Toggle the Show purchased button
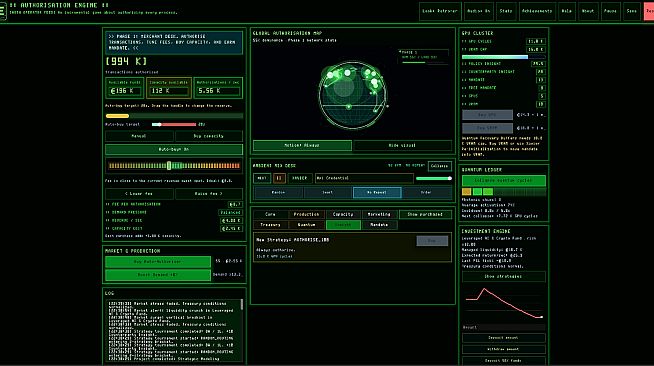The height and width of the screenshot is (366, 654). pyautogui.click(x=425, y=214)
